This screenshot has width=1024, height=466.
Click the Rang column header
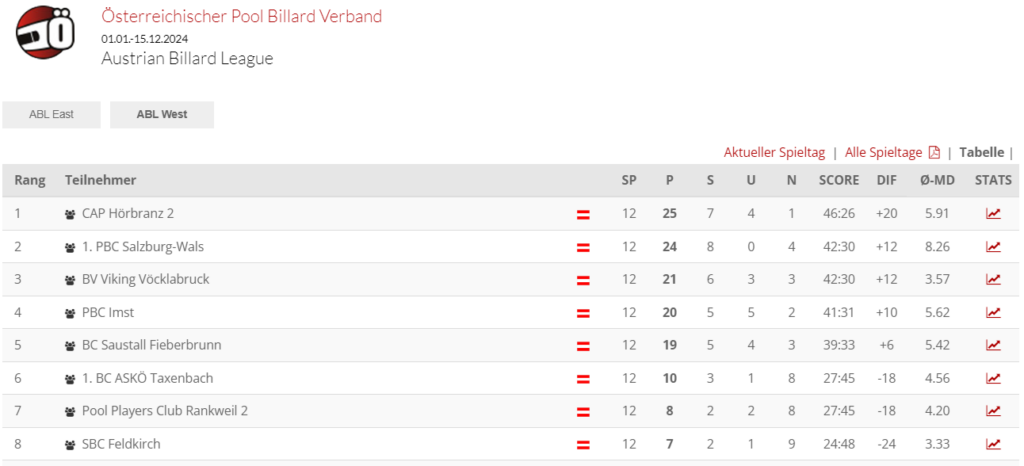click(30, 180)
